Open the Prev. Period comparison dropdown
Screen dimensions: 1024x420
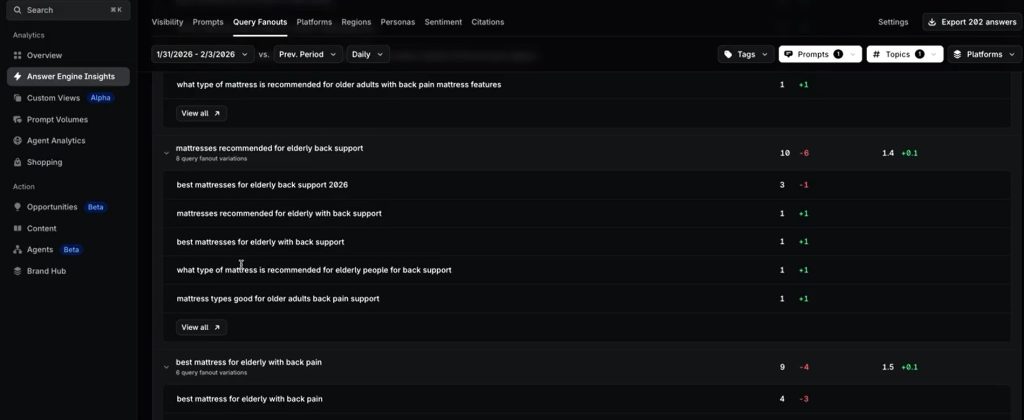point(308,54)
